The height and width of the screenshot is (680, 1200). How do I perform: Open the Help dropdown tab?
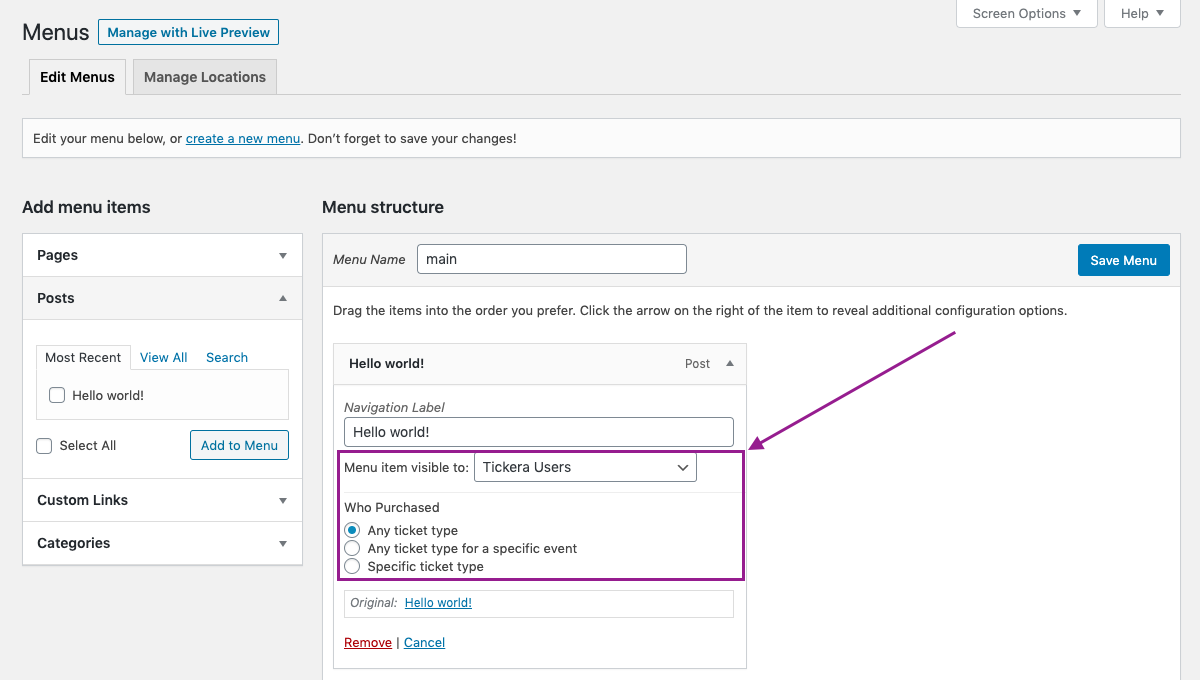click(1142, 13)
